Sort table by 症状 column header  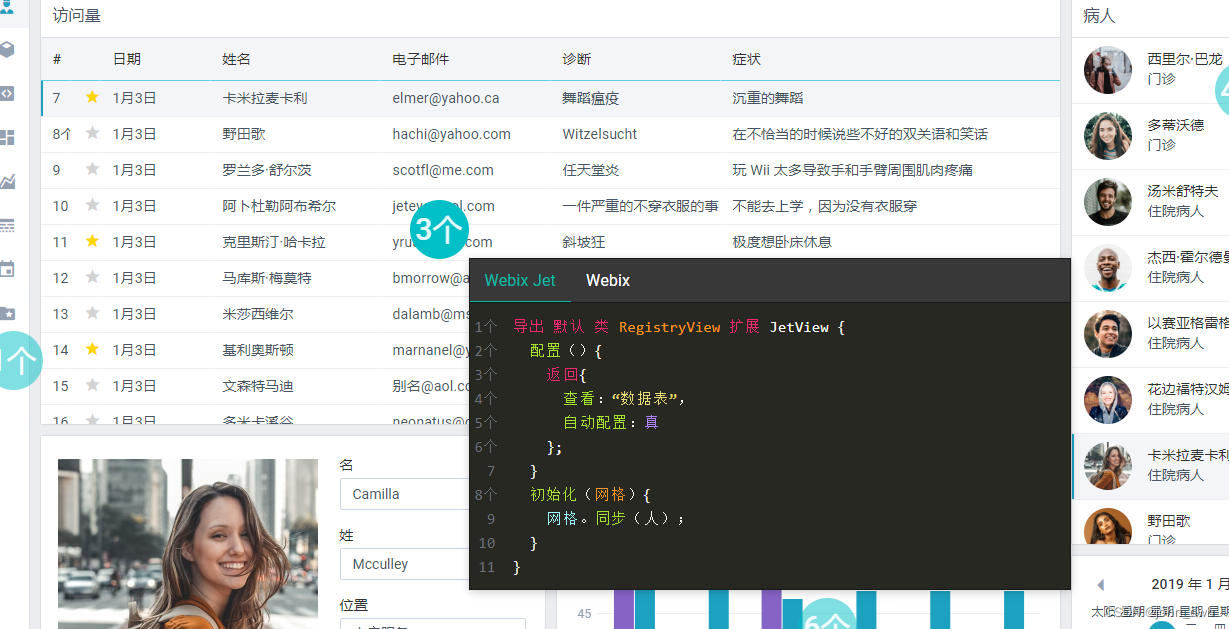click(x=747, y=59)
